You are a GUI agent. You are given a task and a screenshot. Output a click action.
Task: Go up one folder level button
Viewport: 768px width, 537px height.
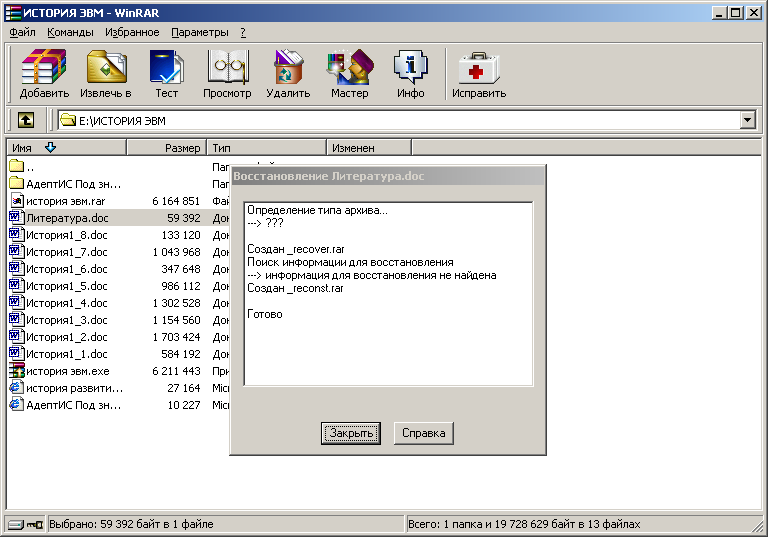tap(26, 120)
